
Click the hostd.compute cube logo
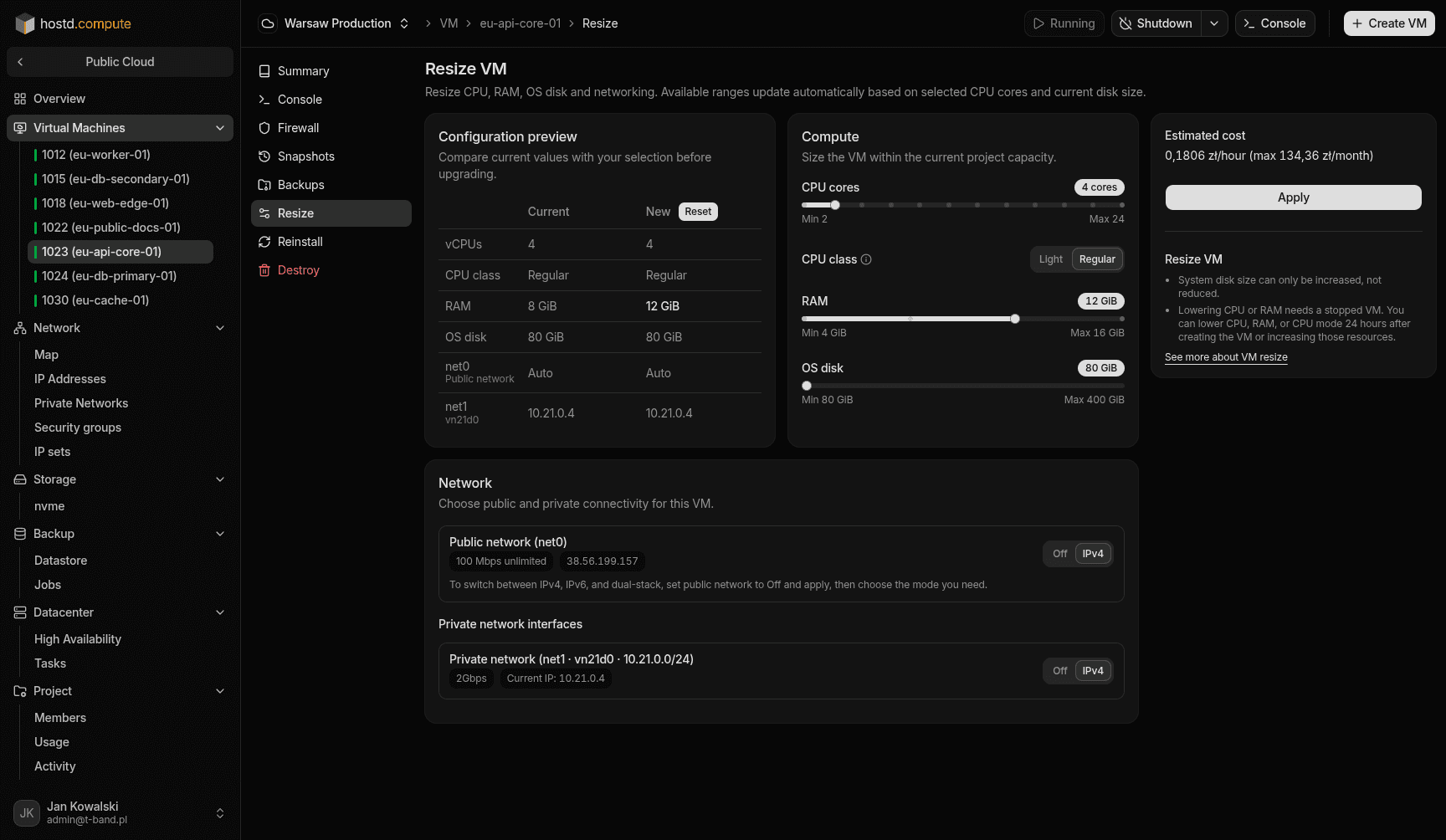pyautogui.click(x=25, y=23)
